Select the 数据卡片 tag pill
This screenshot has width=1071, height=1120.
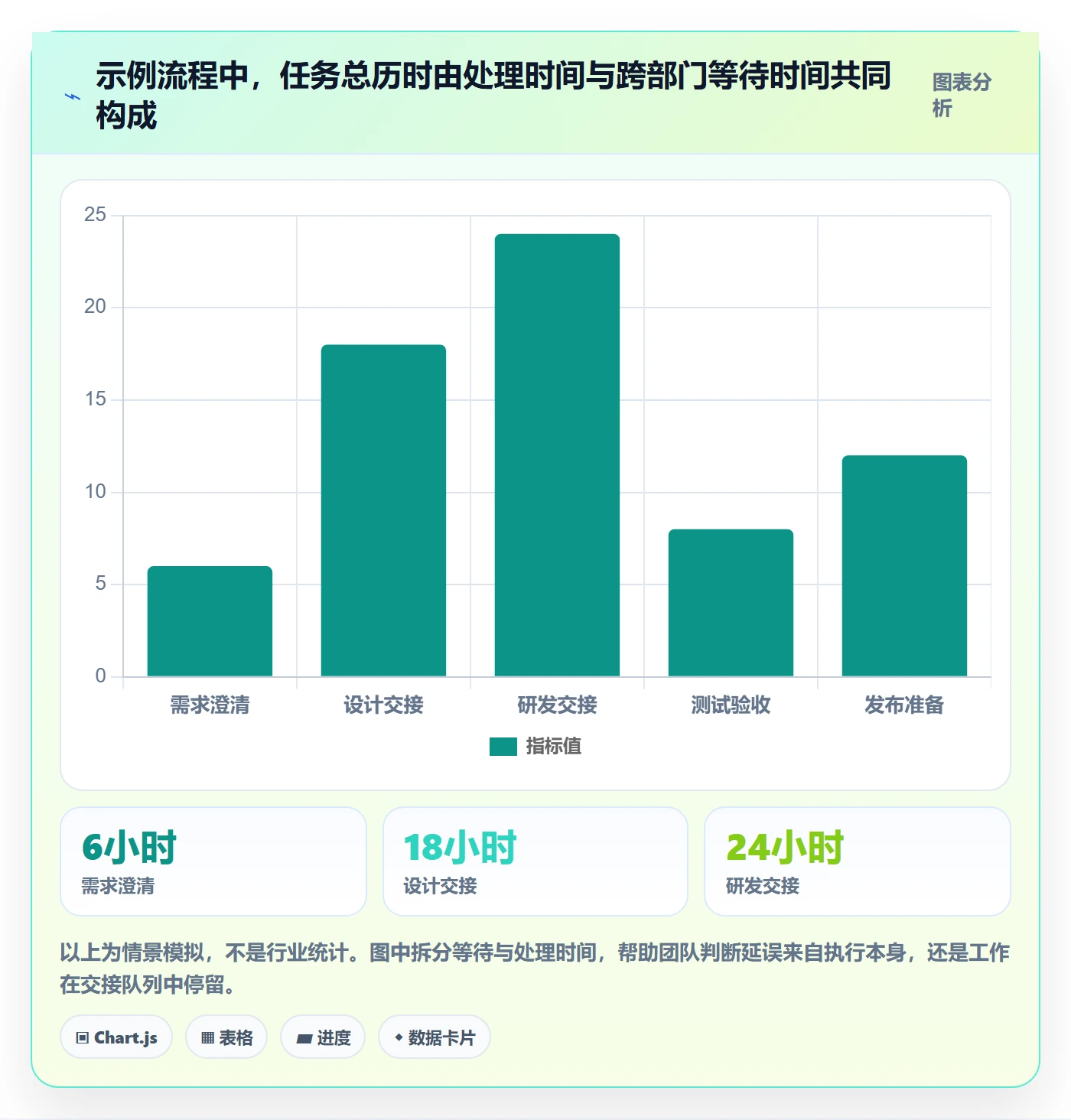click(435, 1037)
